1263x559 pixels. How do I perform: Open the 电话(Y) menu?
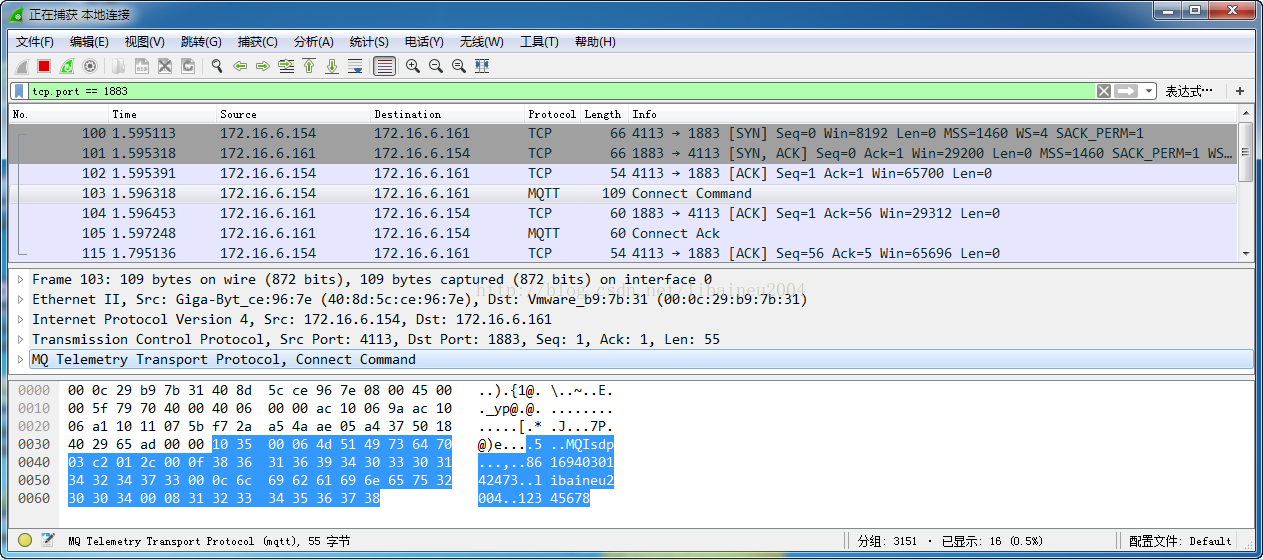pyautogui.click(x=424, y=42)
